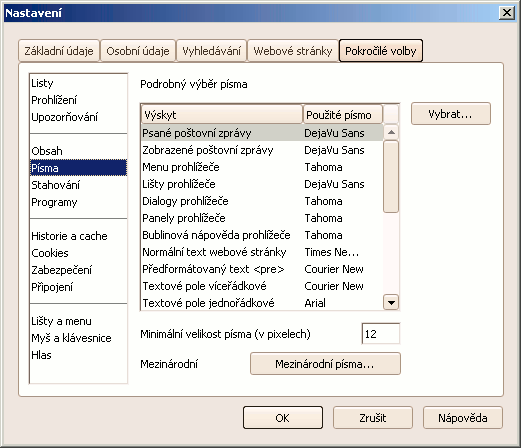The height and width of the screenshot is (448, 521).
Task: Choose Upozorňování in the sidebar
Action: [x=78, y=117]
